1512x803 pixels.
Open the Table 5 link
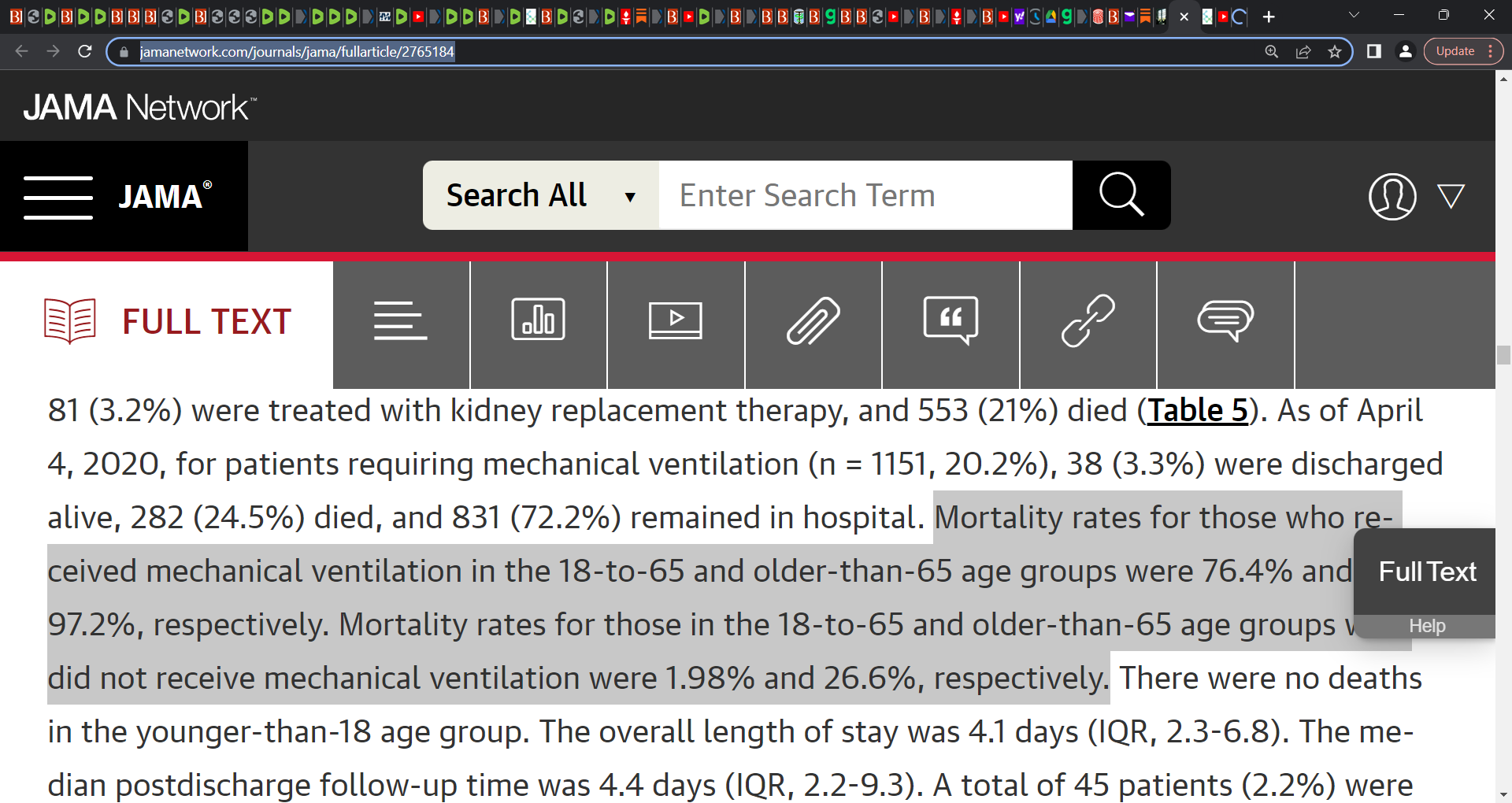tap(1197, 411)
